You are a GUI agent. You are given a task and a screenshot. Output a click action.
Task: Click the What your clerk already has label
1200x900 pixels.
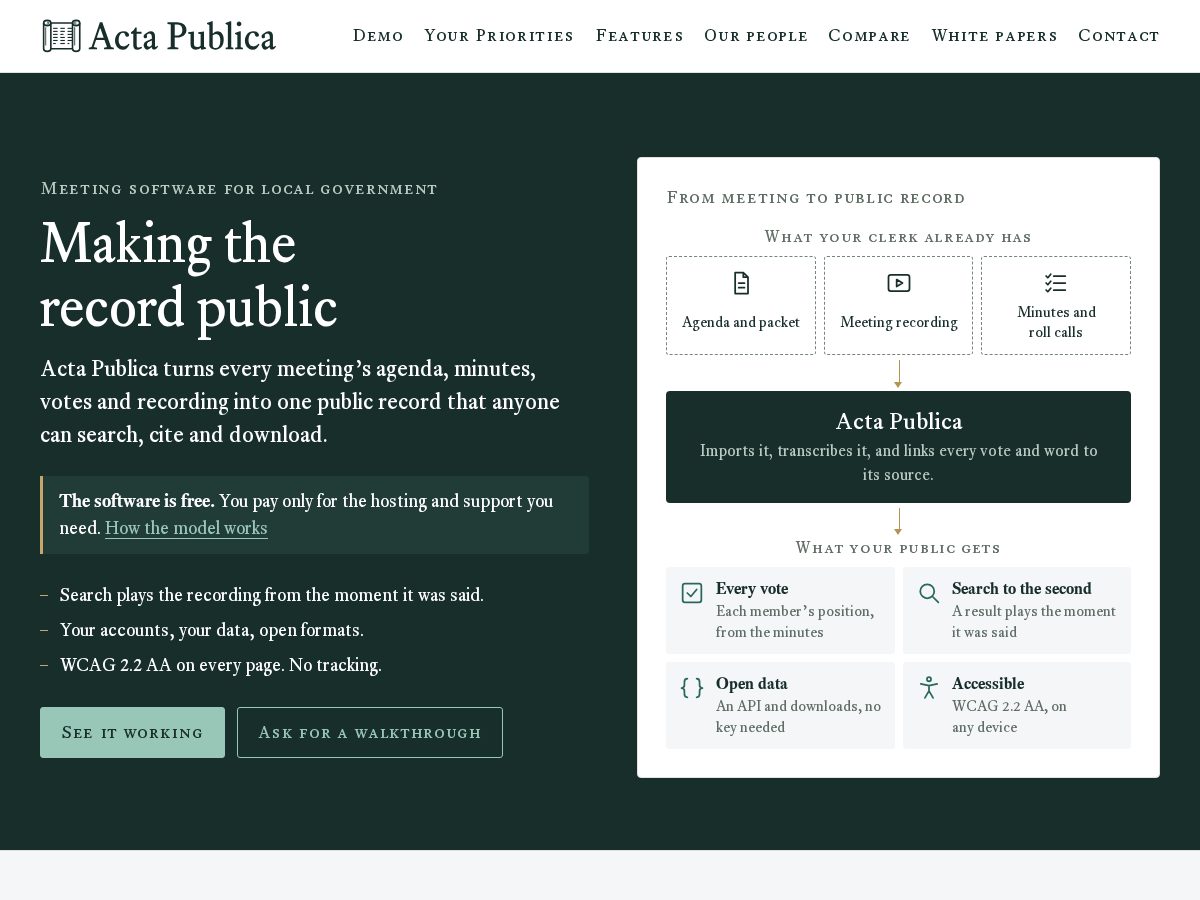(x=898, y=237)
